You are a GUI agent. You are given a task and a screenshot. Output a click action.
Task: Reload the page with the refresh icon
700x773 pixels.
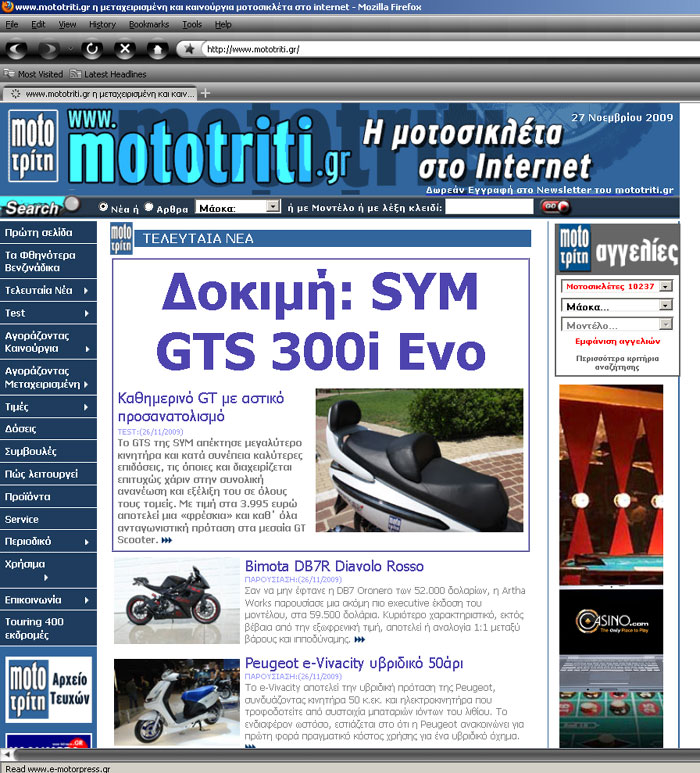[x=92, y=49]
